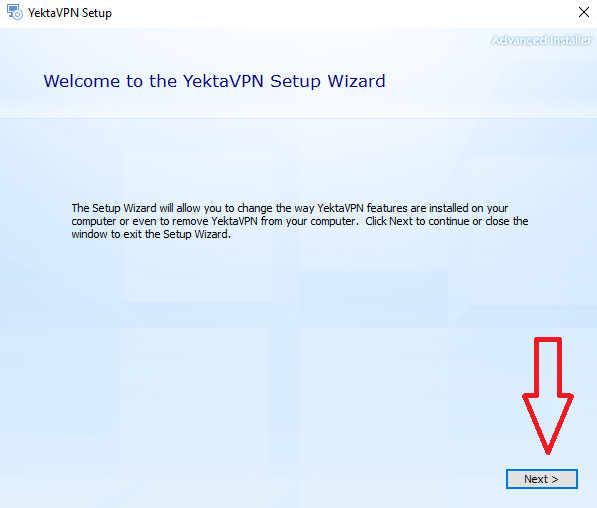This screenshot has width=597, height=508.
Task: Click the installer icon in the title bar
Action: 15,12
